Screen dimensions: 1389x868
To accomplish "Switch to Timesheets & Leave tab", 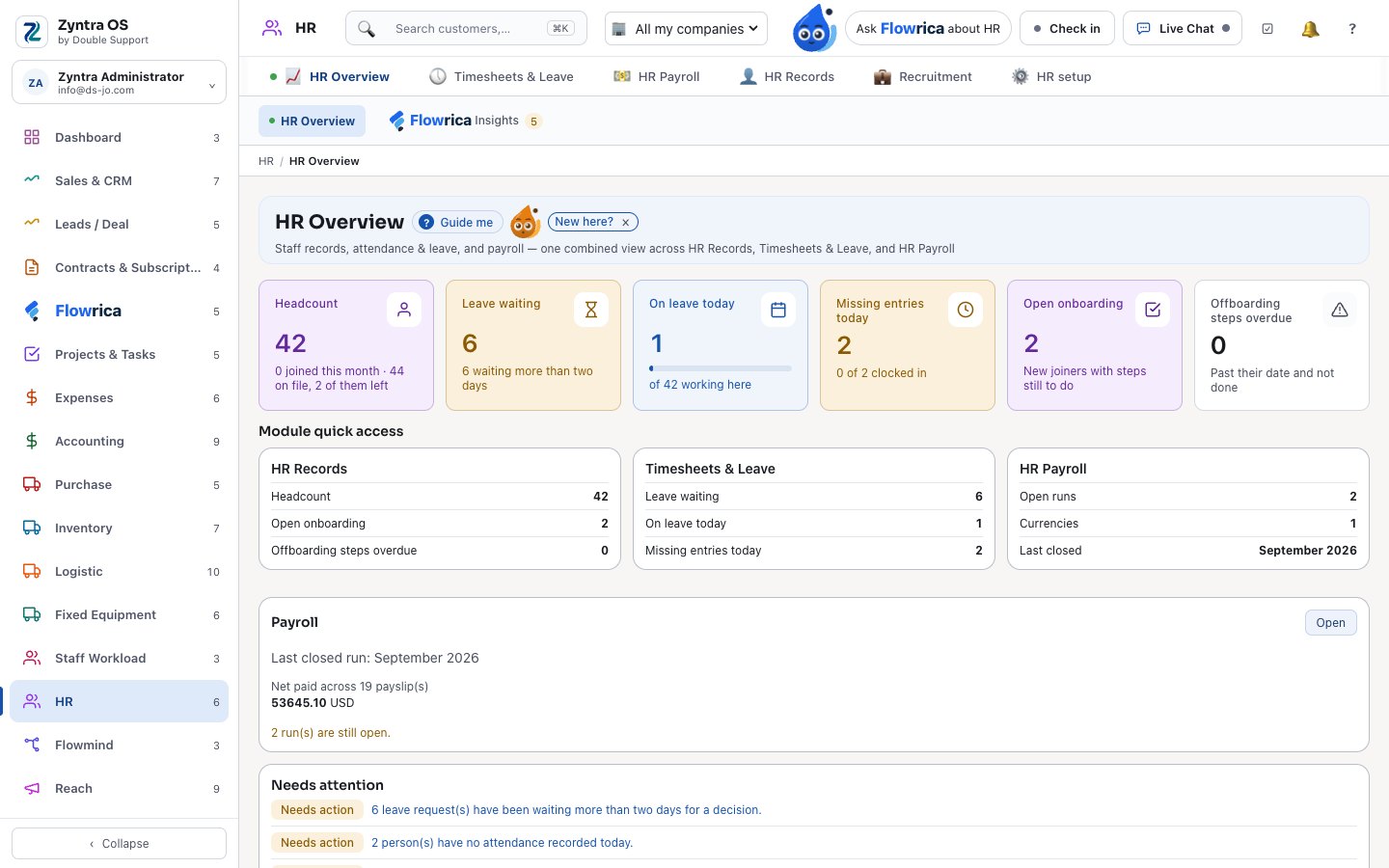I will [x=502, y=77].
